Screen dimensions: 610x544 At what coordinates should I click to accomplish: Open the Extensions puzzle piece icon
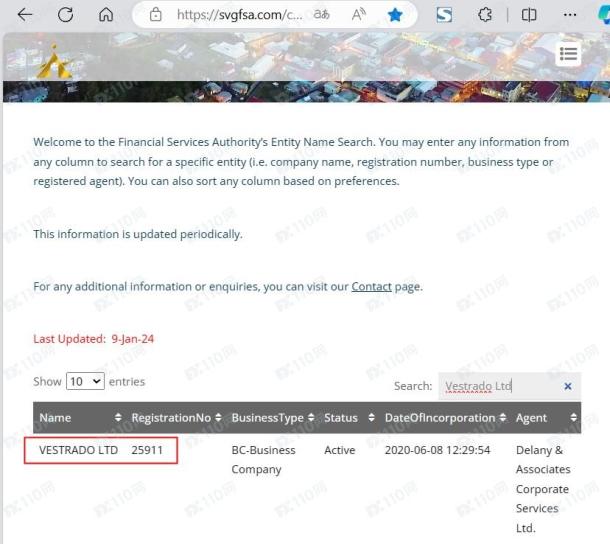(x=485, y=15)
